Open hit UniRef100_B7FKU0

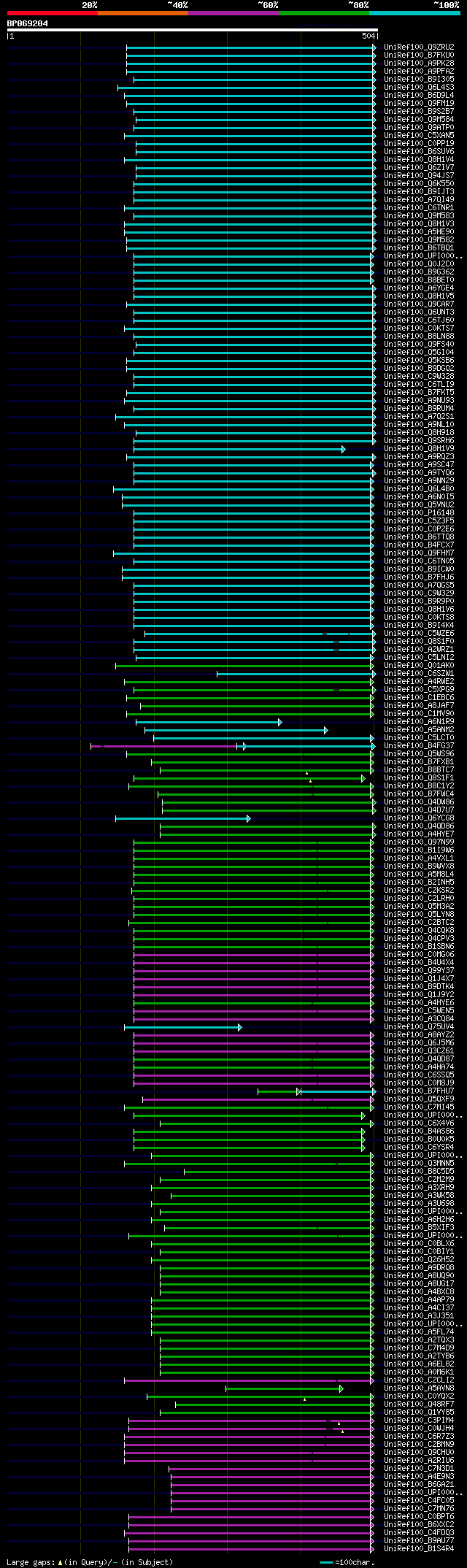point(419,55)
